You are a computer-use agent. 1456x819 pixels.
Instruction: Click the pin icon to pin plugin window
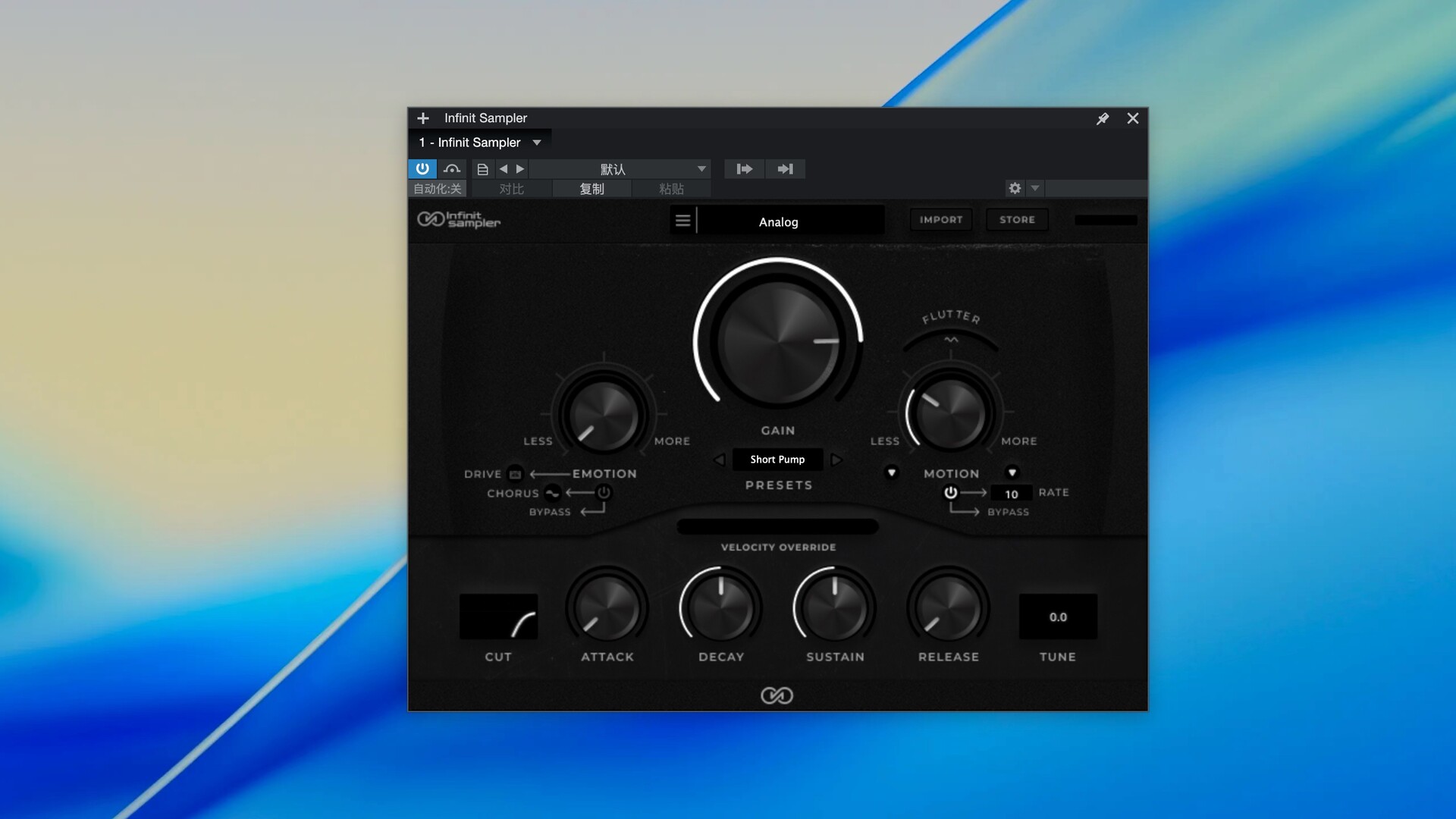1103,118
